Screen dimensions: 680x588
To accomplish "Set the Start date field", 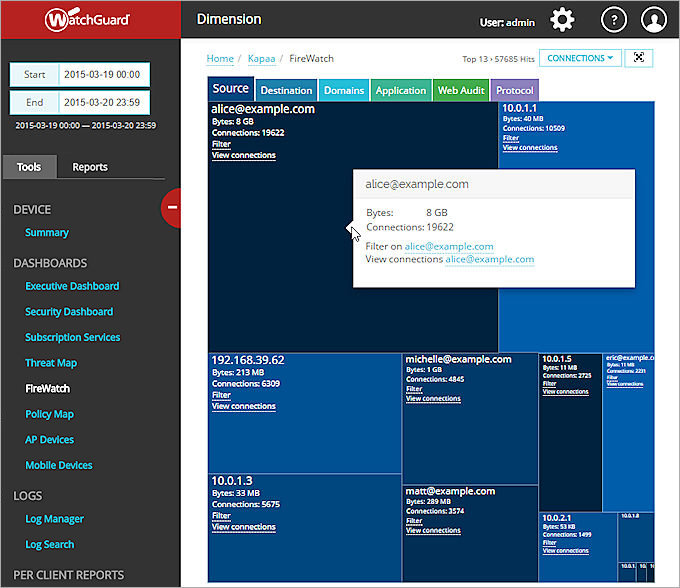I will click(103, 75).
